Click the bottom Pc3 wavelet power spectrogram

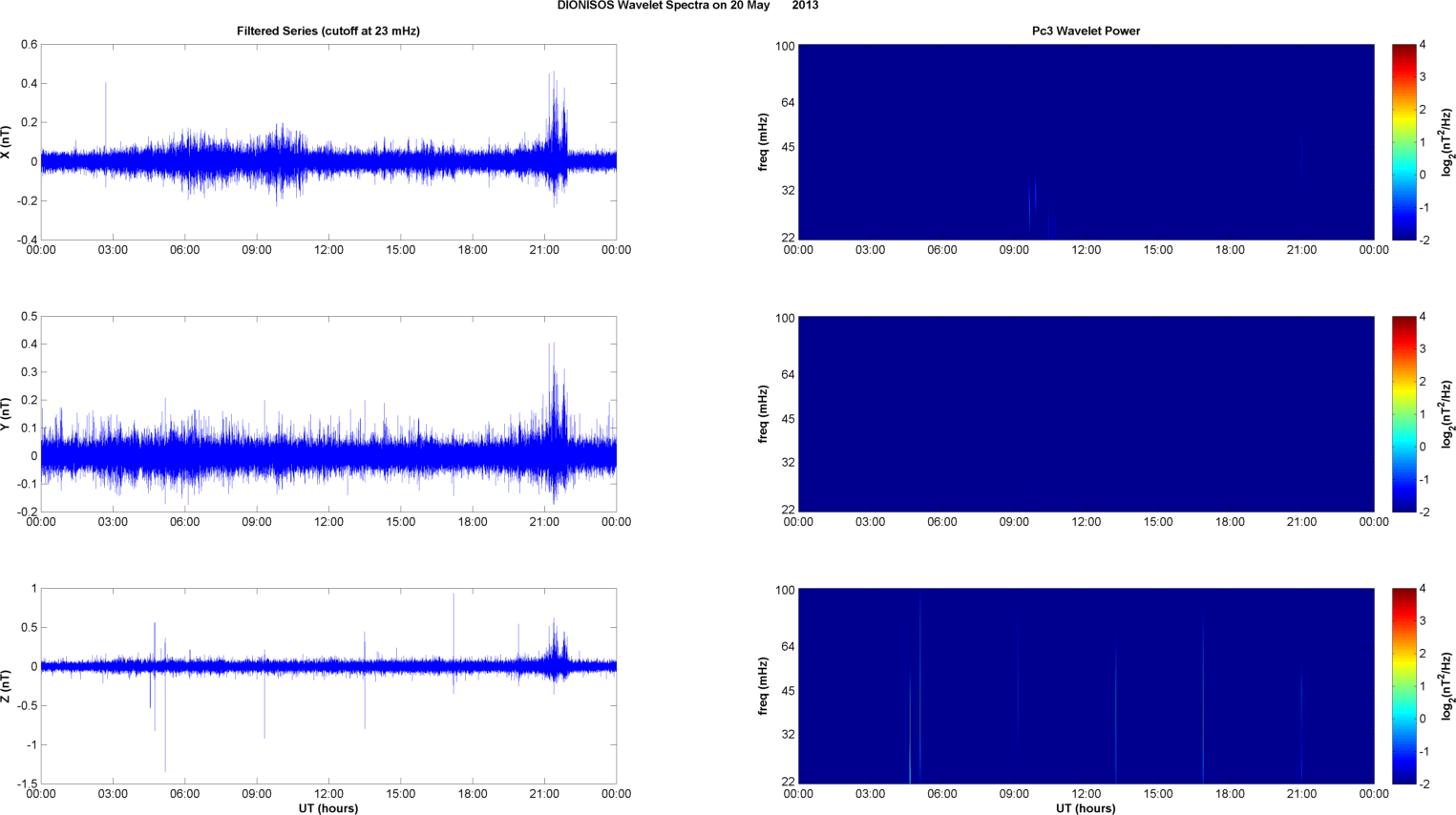(x=1086, y=686)
